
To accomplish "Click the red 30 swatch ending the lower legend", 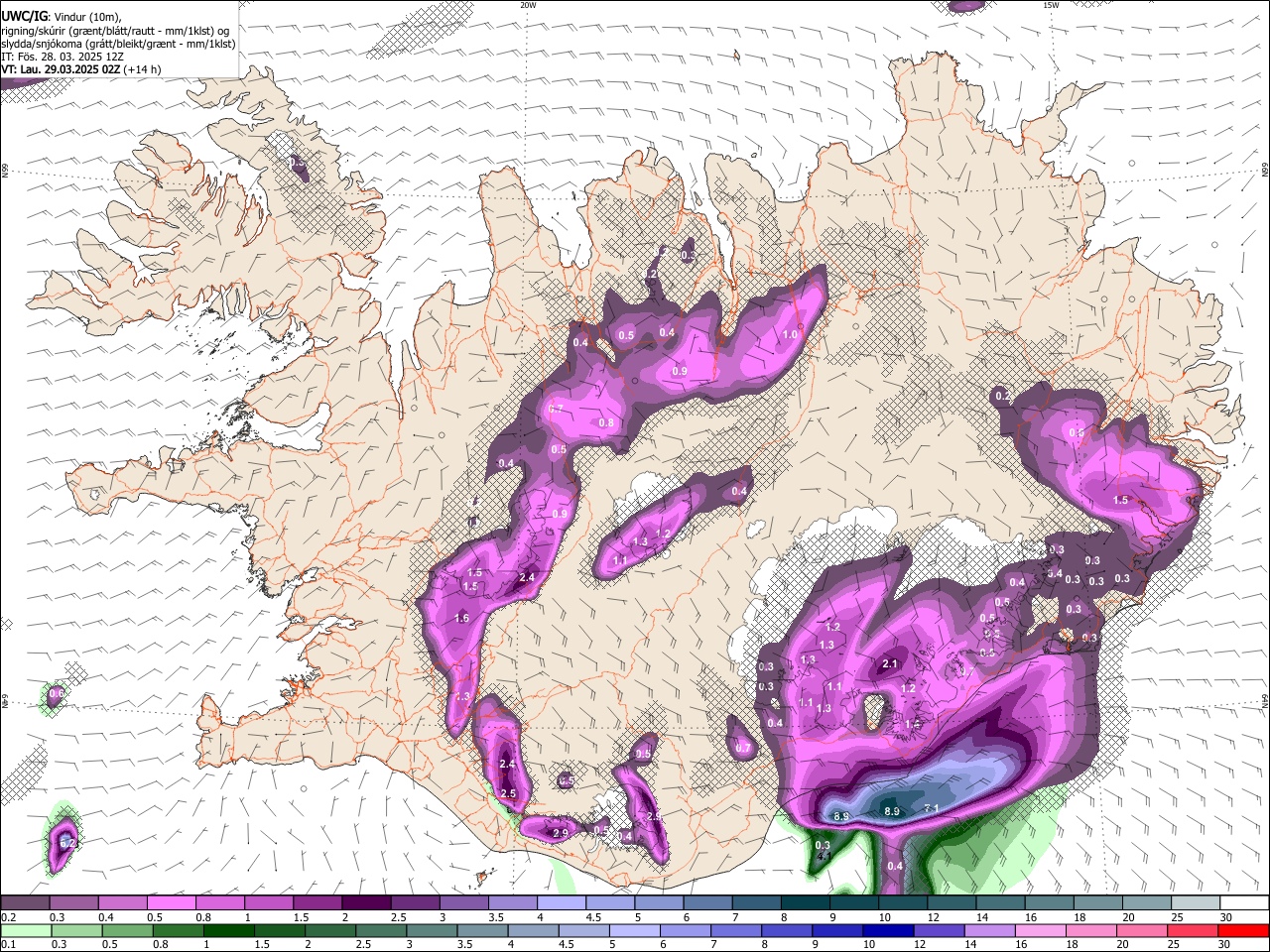I will [x=1243, y=930].
